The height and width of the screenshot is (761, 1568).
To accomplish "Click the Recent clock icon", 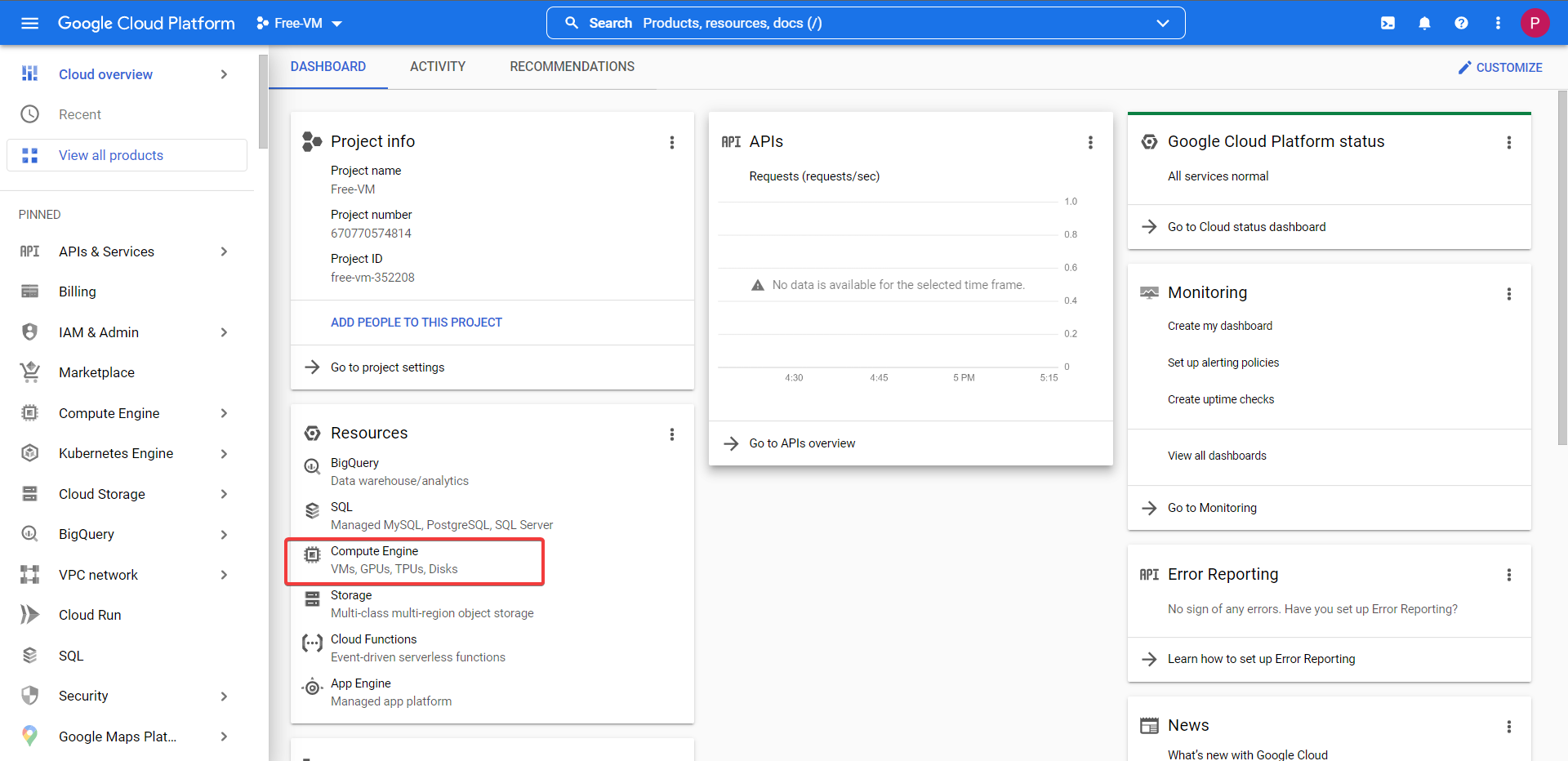I will point(30,114).
